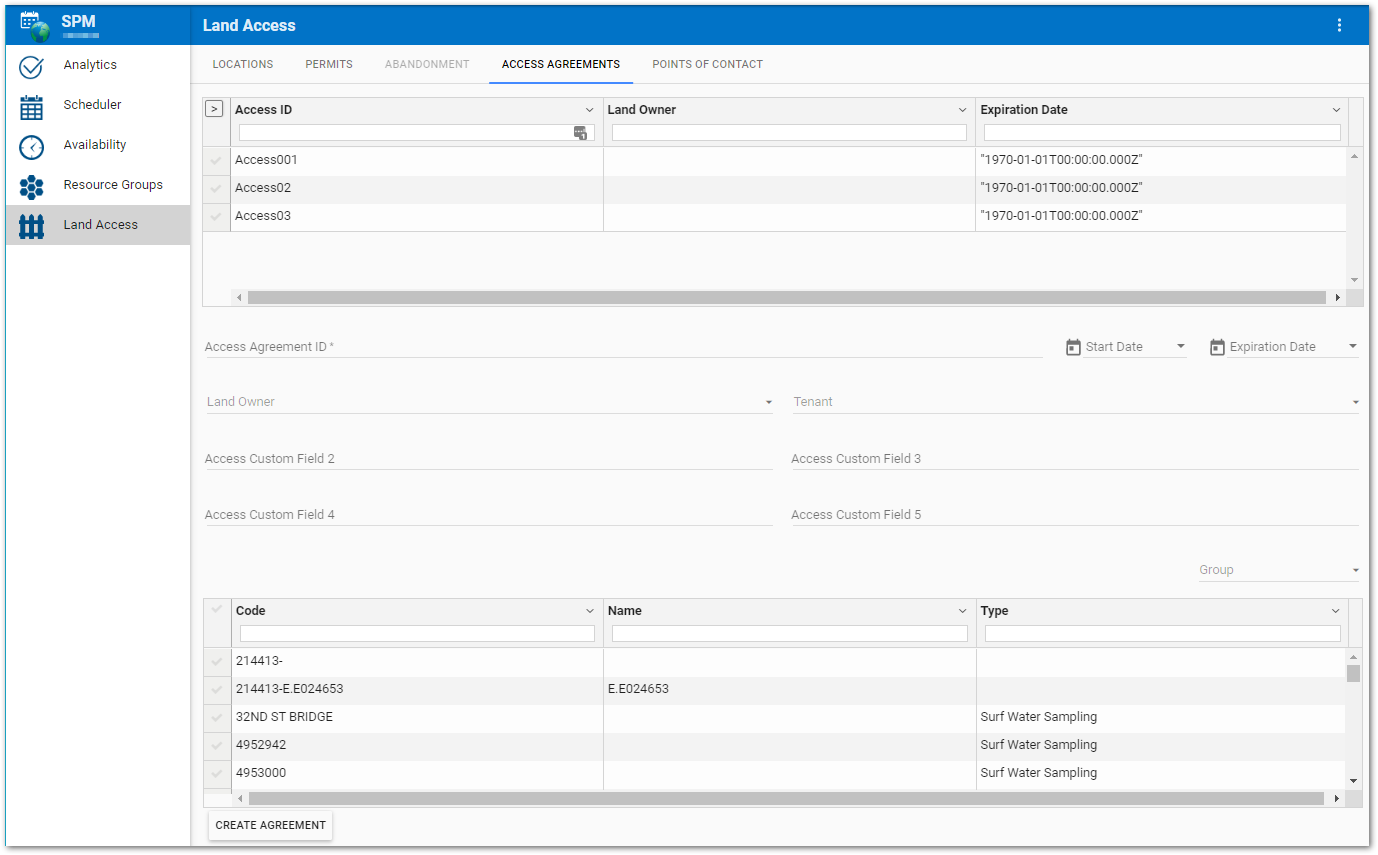Open the three-dot more options menu
Screen dimensions: 1378x855
point(1339,25)
